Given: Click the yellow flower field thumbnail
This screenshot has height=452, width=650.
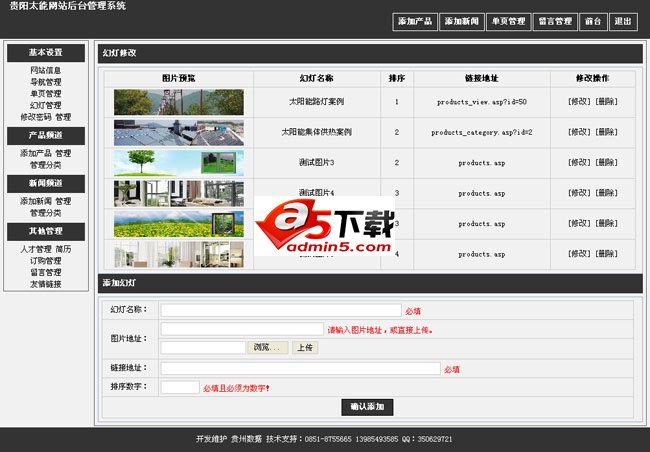Looking at the screenshot, I should click(x=179, y=224).
